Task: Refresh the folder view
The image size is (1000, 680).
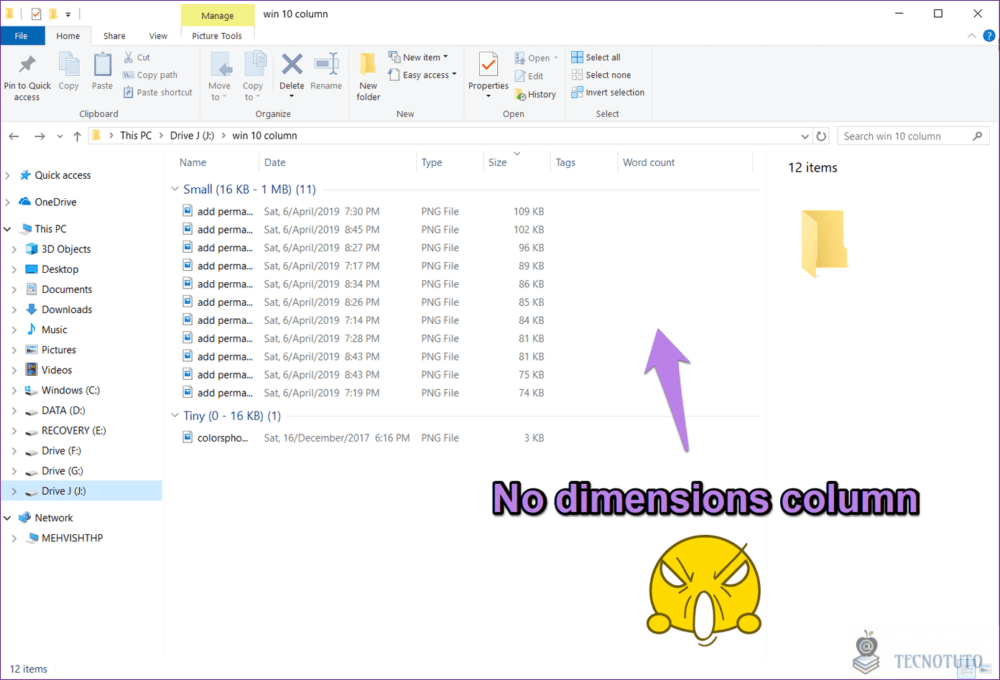Action: (x=821, y=136)
